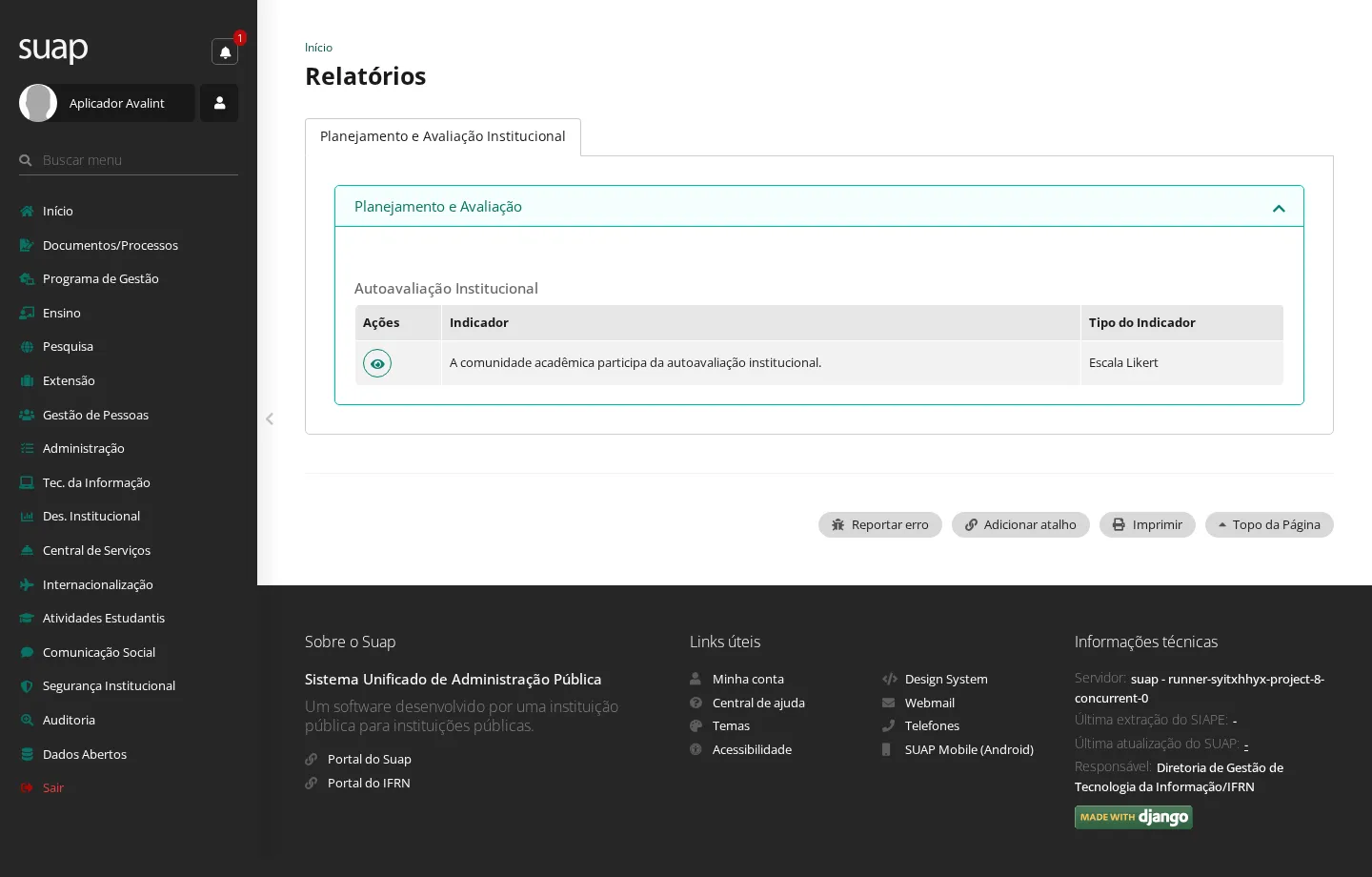
Task: Click the Reportar erro button
Action: pos(880,524)
